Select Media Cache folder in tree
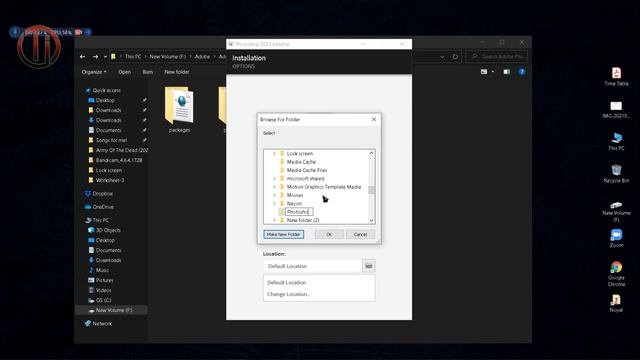 click(x=301, y=162)
